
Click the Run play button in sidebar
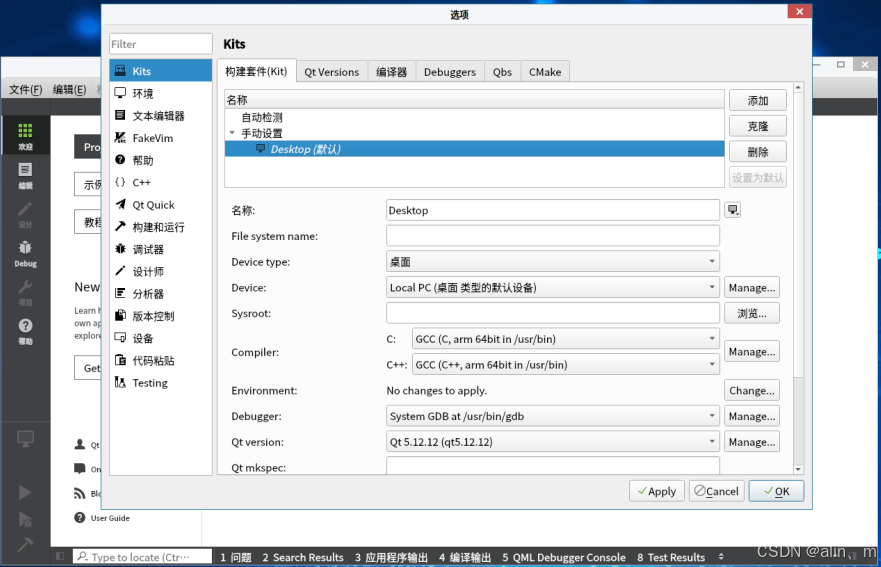25,492
